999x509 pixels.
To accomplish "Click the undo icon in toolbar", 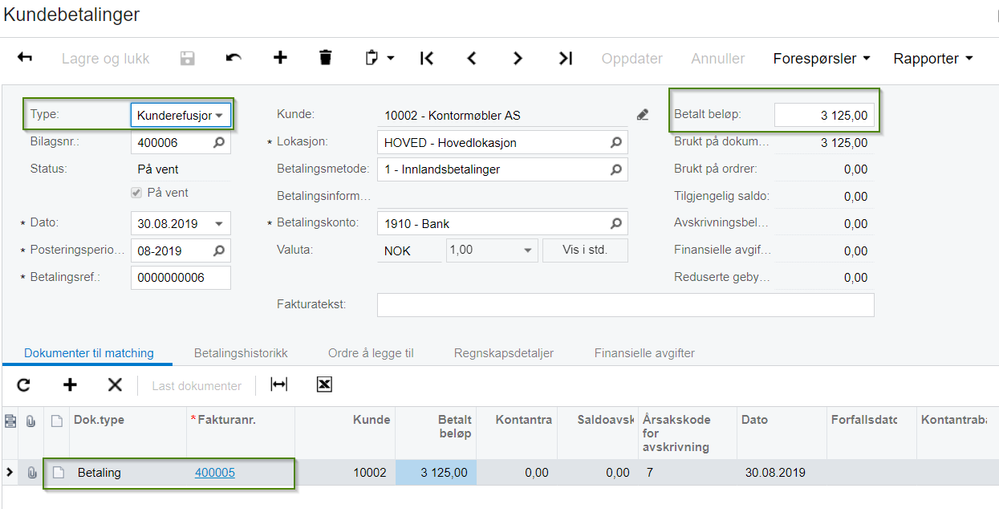I will (x=233, y=58).
